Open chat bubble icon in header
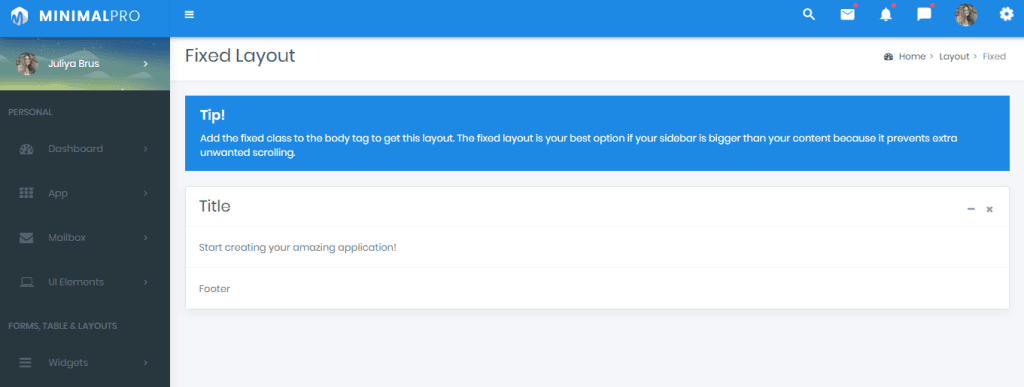This screenshot has height=387, width=1024. pyautogui.click(x=924, y=14)
